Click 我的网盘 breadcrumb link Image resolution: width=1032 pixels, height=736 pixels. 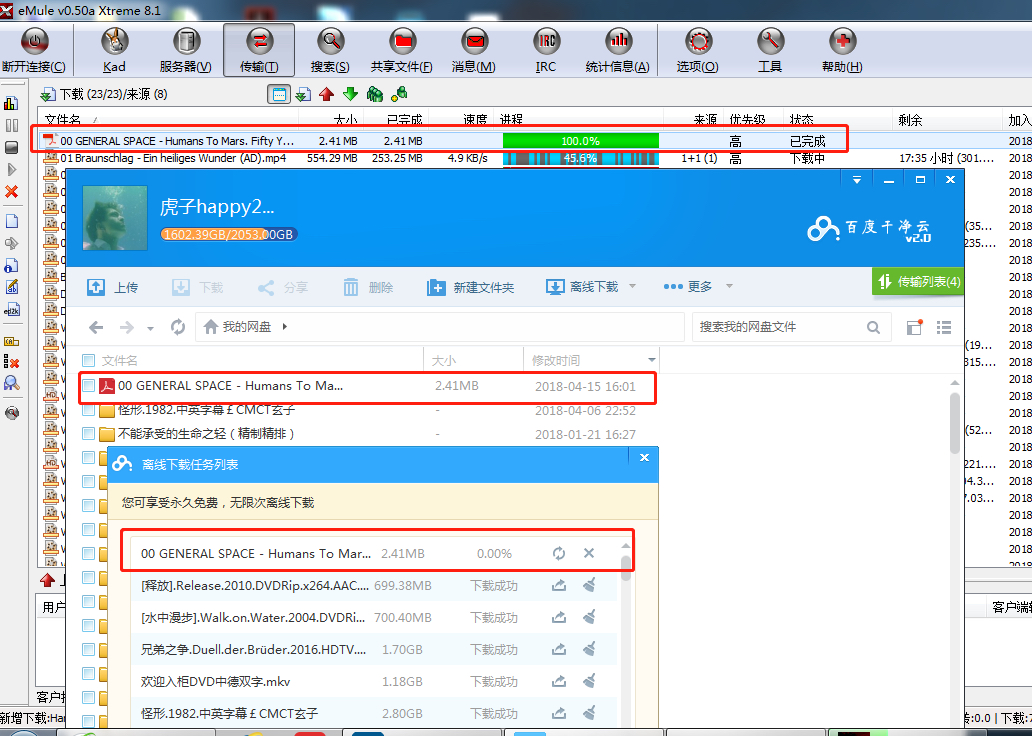pos(247,327)
